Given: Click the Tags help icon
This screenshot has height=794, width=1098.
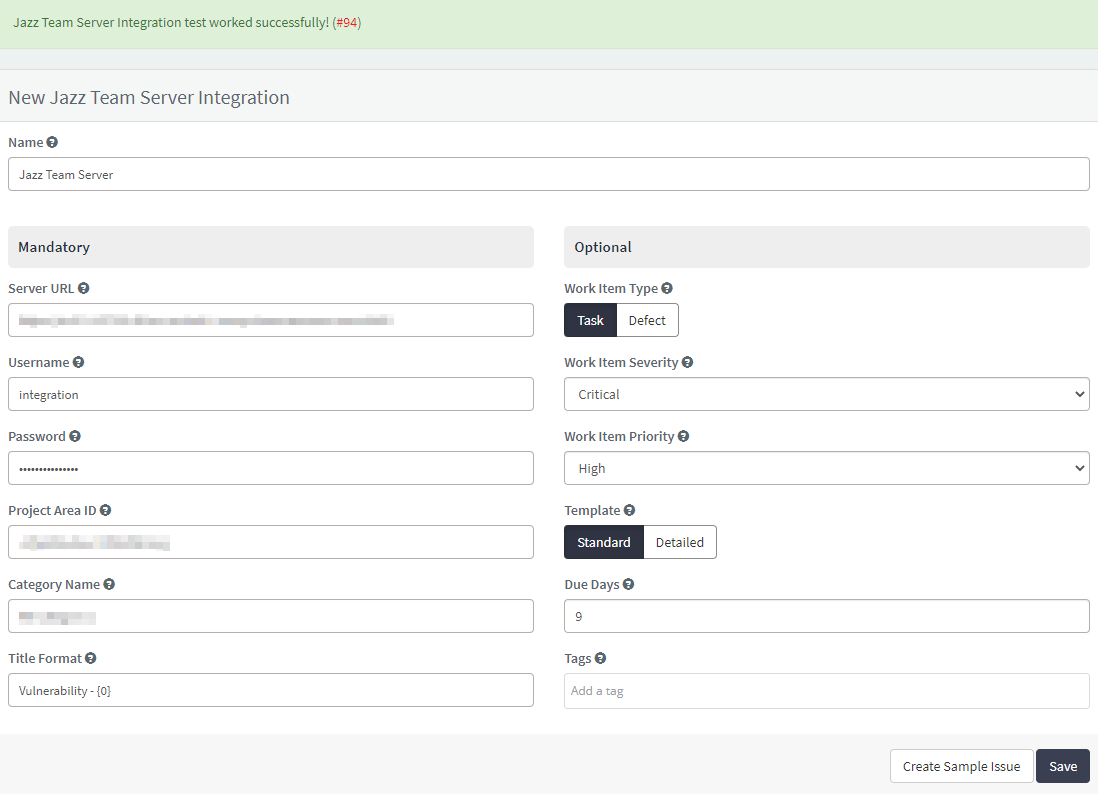Looking at the screenshot, I should 600,658.
